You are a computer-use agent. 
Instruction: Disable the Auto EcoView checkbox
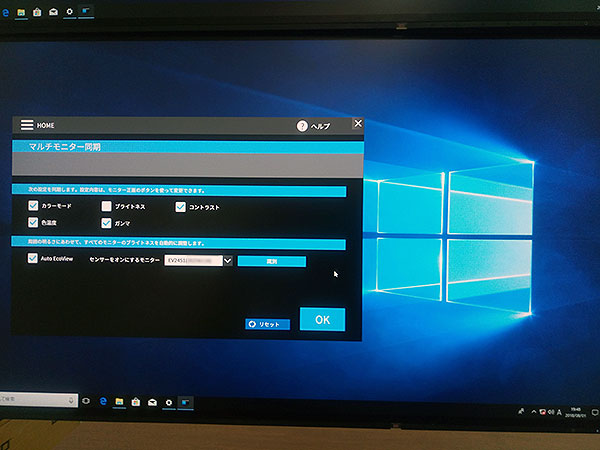pyautogui.click(x=33, y=258)
